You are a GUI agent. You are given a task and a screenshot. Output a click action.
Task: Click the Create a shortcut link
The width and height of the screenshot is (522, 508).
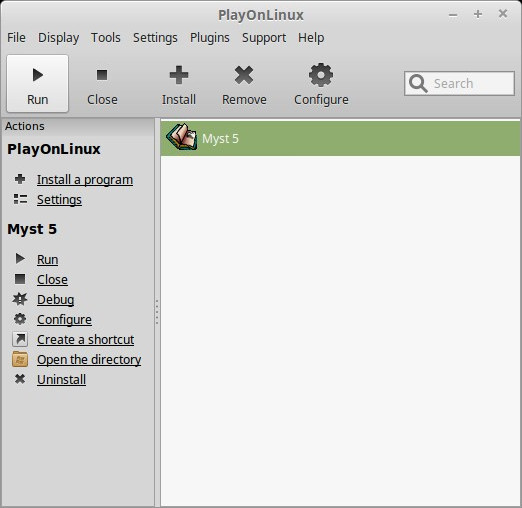point(86,339)
